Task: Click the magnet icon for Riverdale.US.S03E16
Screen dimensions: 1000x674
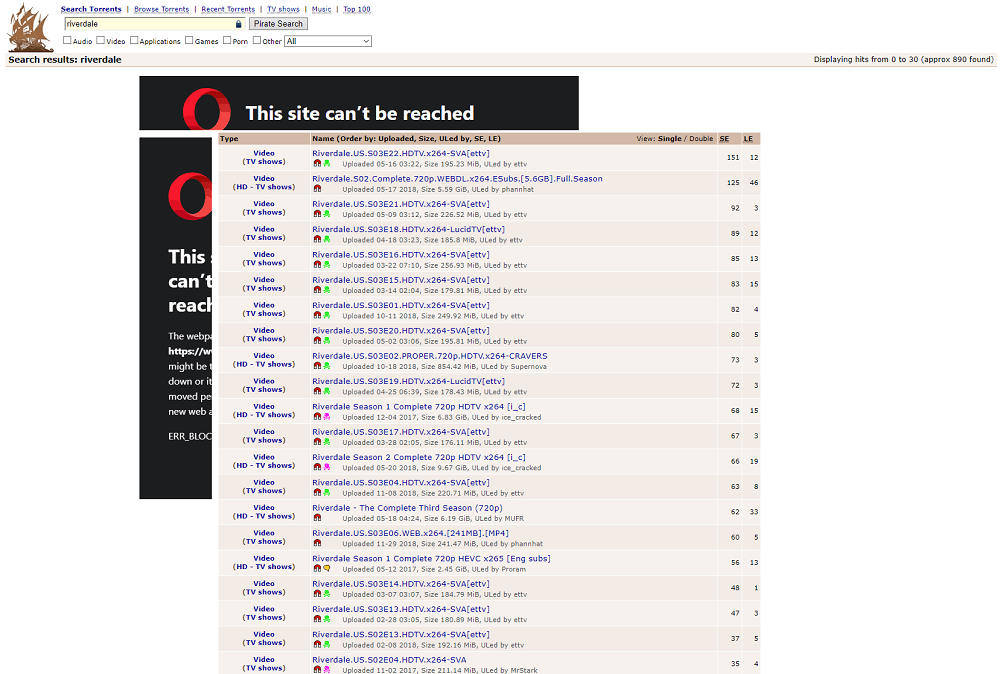Action: 317,265
